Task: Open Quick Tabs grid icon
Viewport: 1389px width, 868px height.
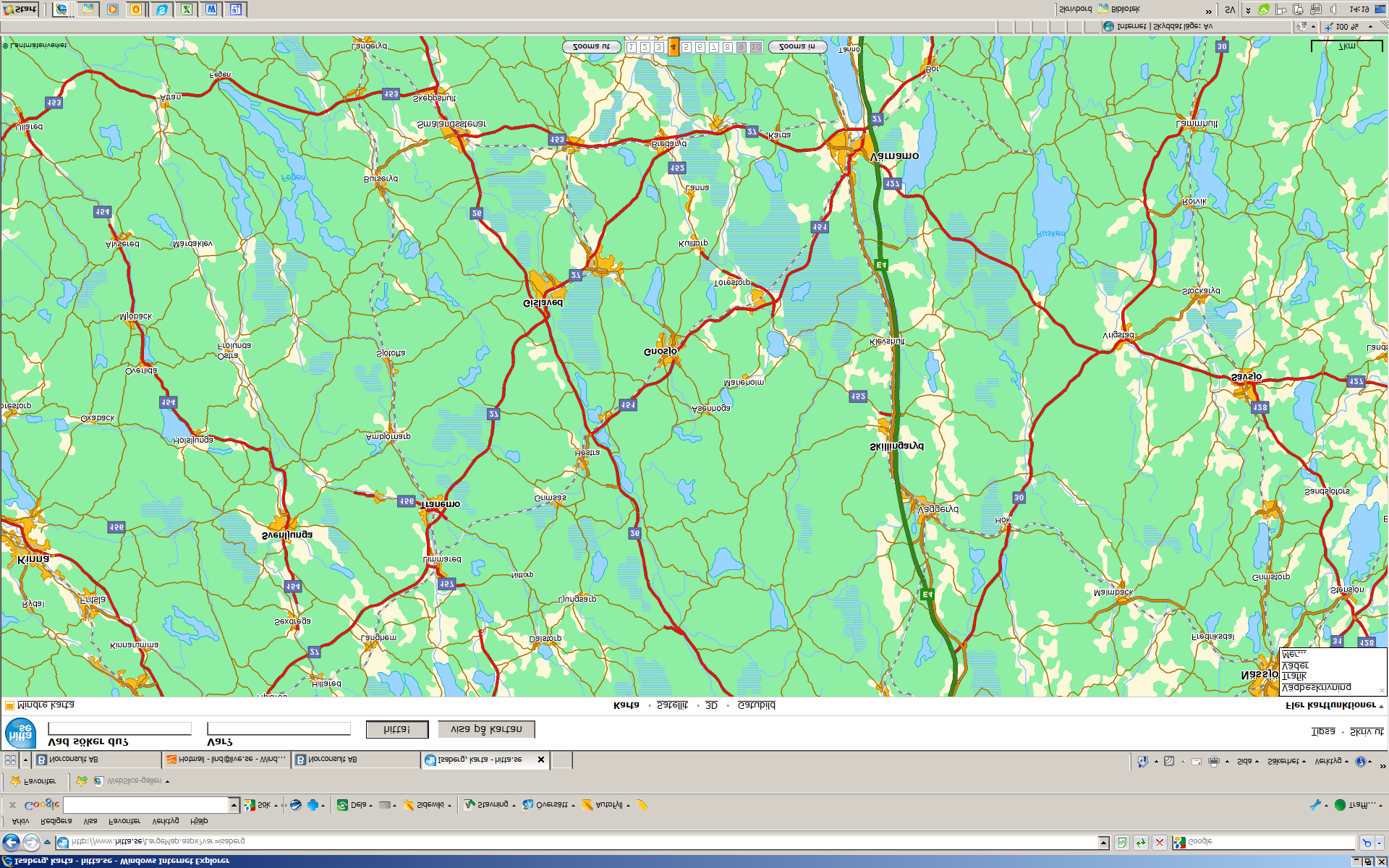Action: (10, 759)
